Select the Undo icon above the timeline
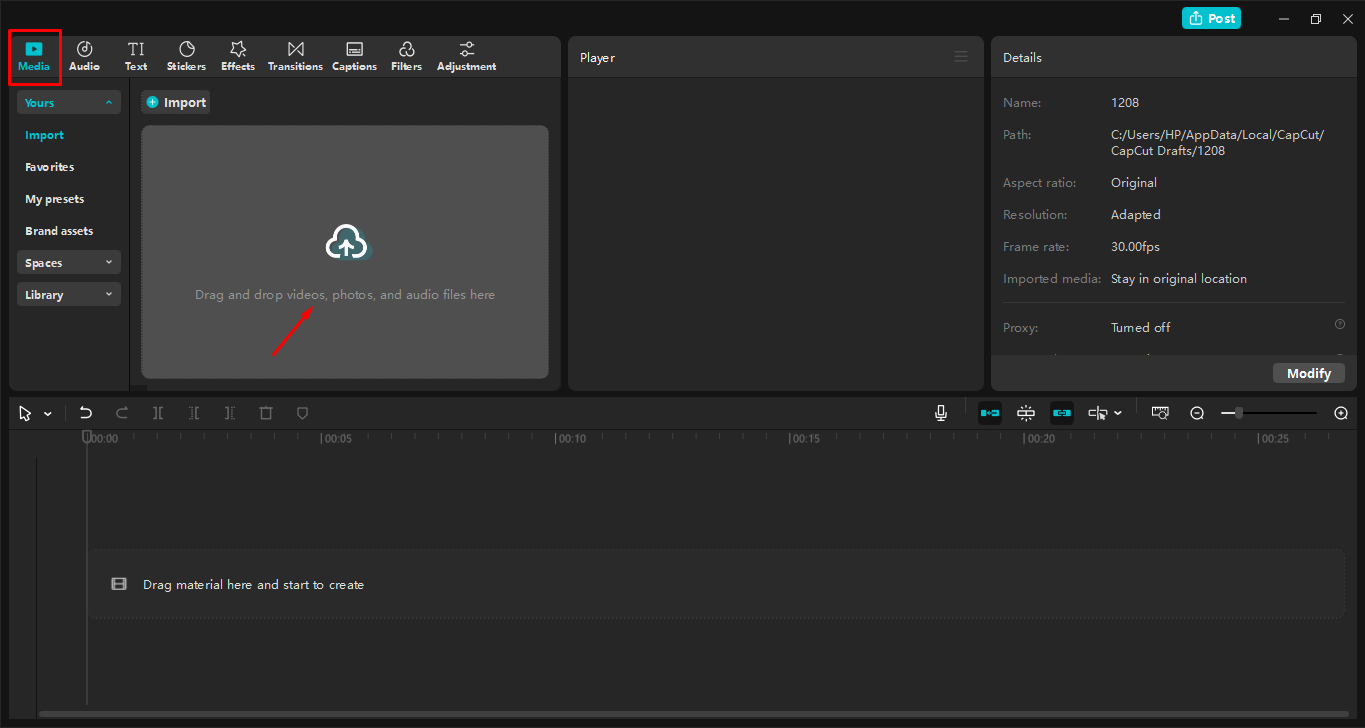 (85, 412)
